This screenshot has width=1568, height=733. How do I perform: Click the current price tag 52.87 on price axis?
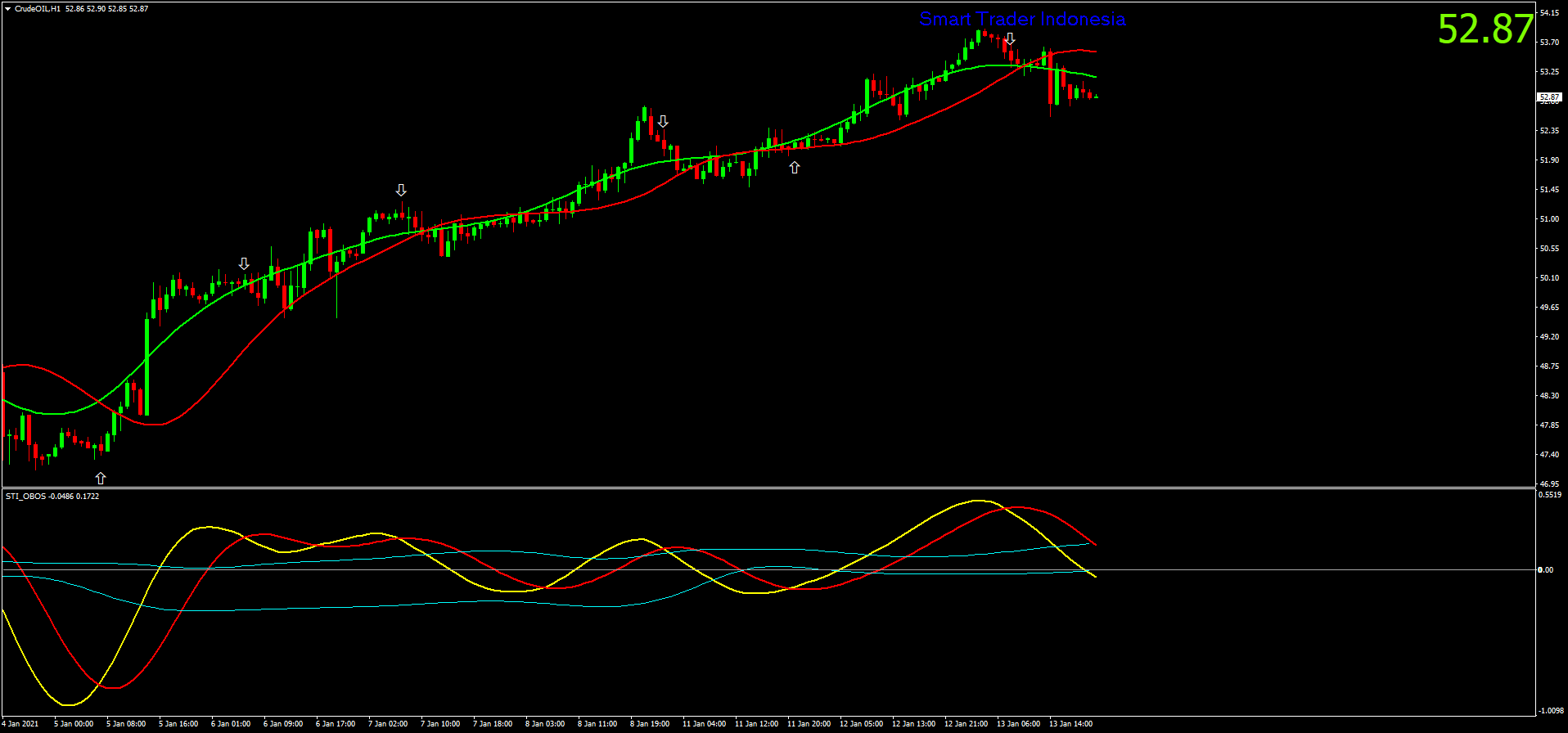[1550, 97]
